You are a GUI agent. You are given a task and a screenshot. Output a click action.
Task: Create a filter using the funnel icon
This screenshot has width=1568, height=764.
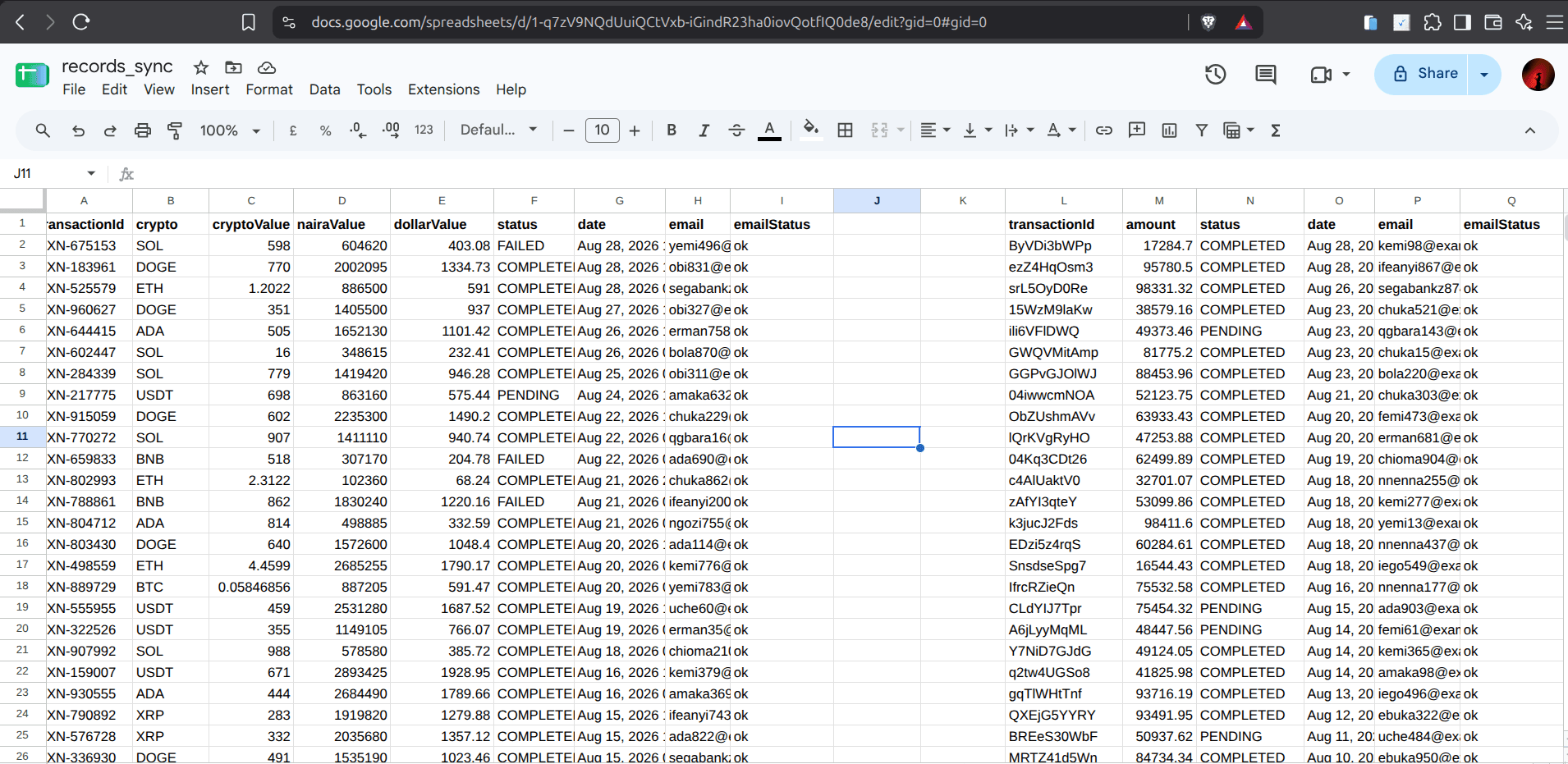(1202, 130)
